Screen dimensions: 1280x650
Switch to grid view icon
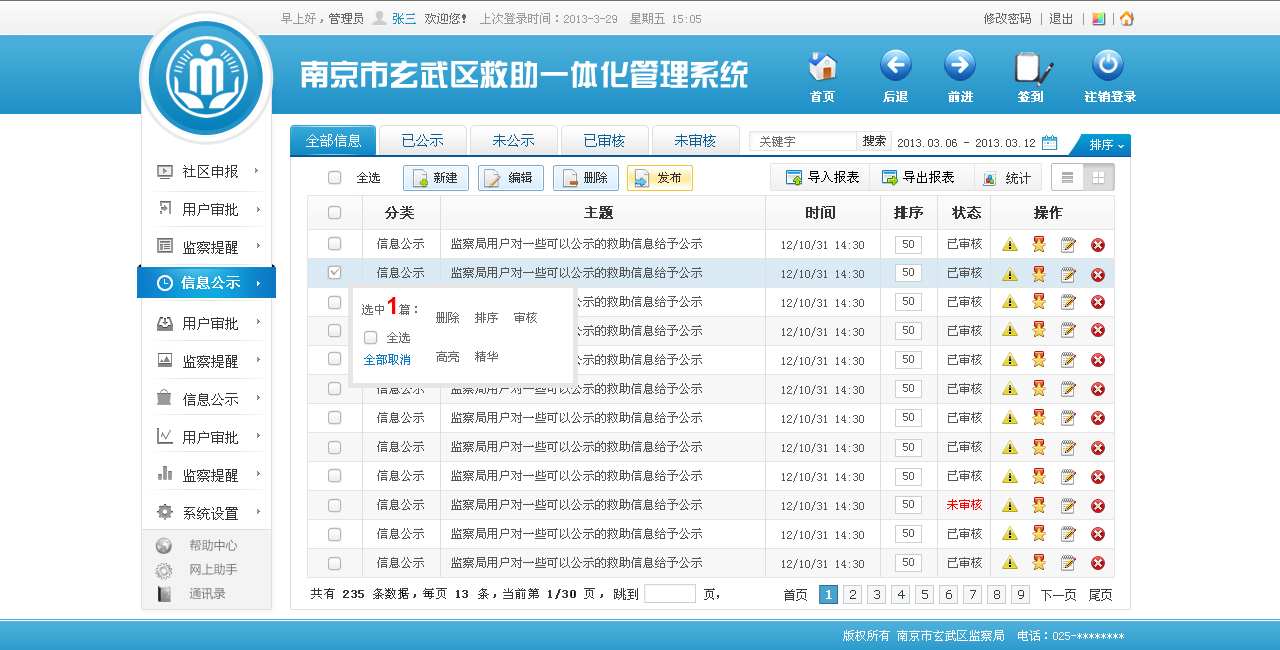click(x=1098, y=177)
